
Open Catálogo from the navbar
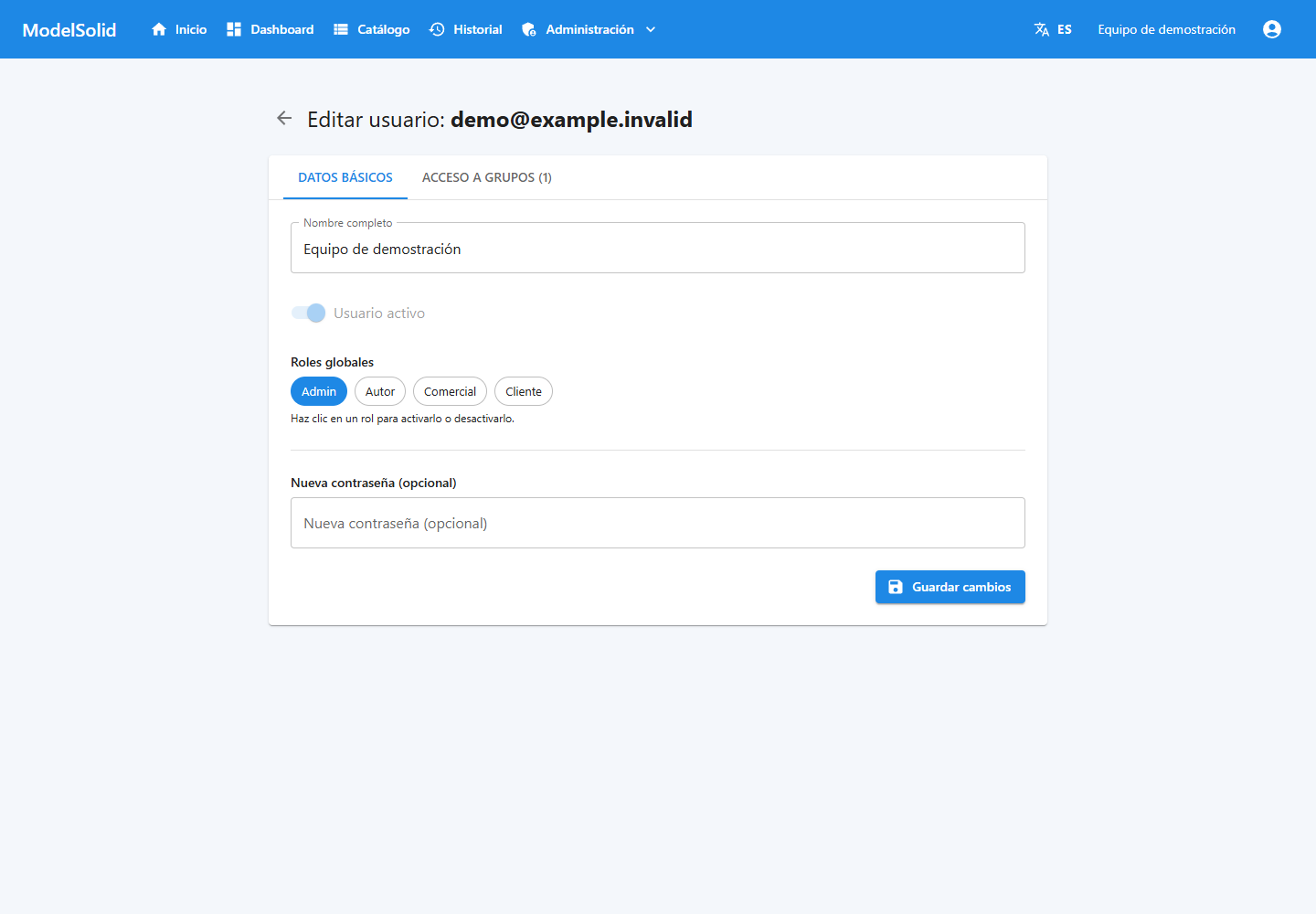coord(372,29)
